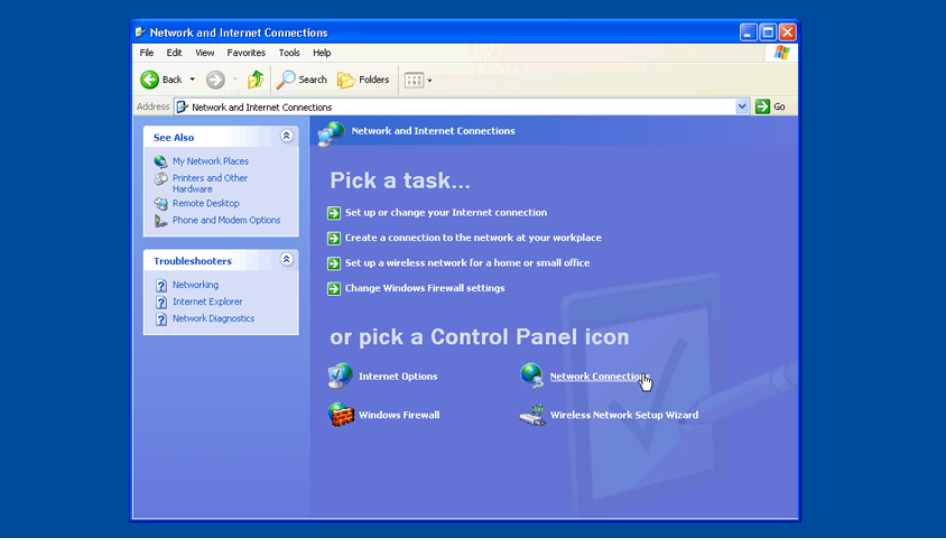Click the Phone and Modem Options icon
The height and width of the screenshot is (541, 946).
pos(160,221)
